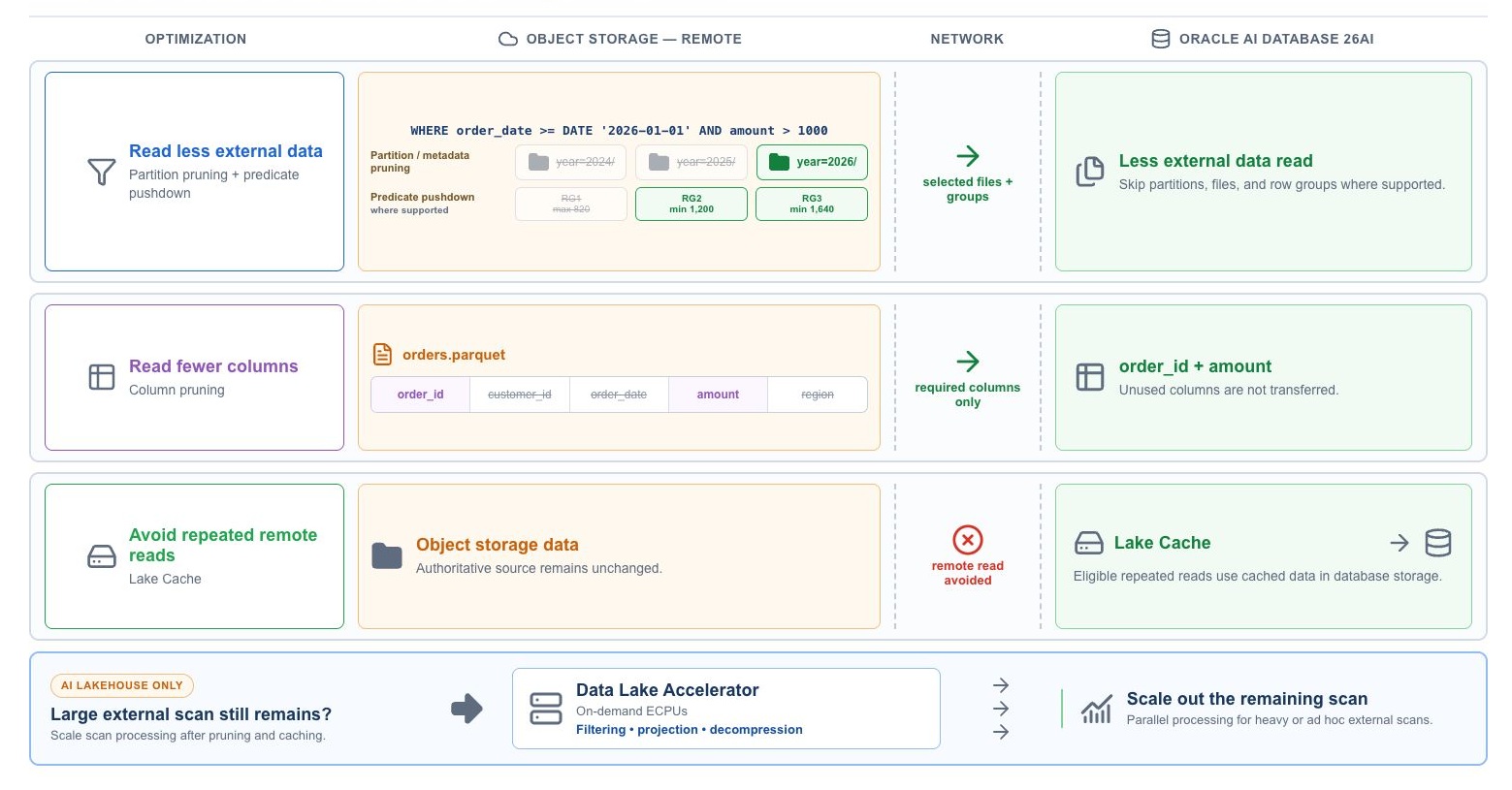
Task: Click the WHERE order_date query text
Action: coord(619,131)
